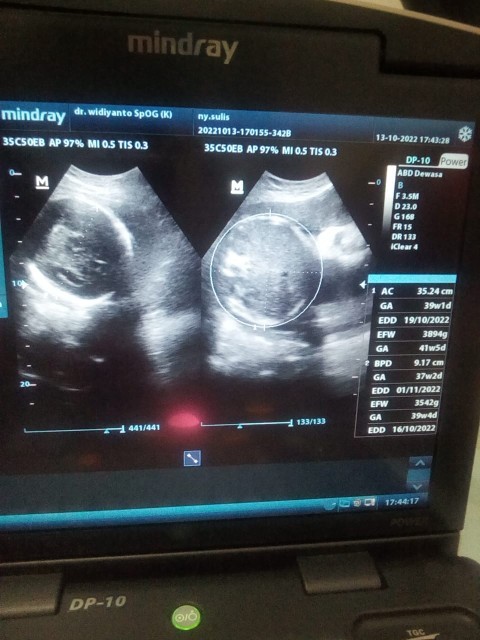
Task: Click the 133/133 cine loop slider
Action: 247,424
